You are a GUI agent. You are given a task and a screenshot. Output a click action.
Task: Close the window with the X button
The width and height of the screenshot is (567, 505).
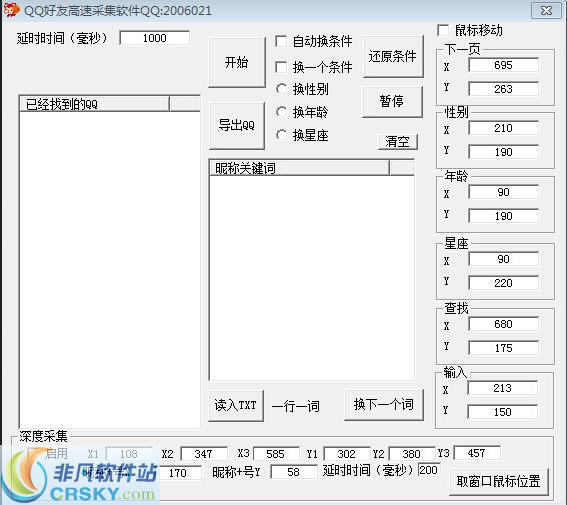click(546, 10)
